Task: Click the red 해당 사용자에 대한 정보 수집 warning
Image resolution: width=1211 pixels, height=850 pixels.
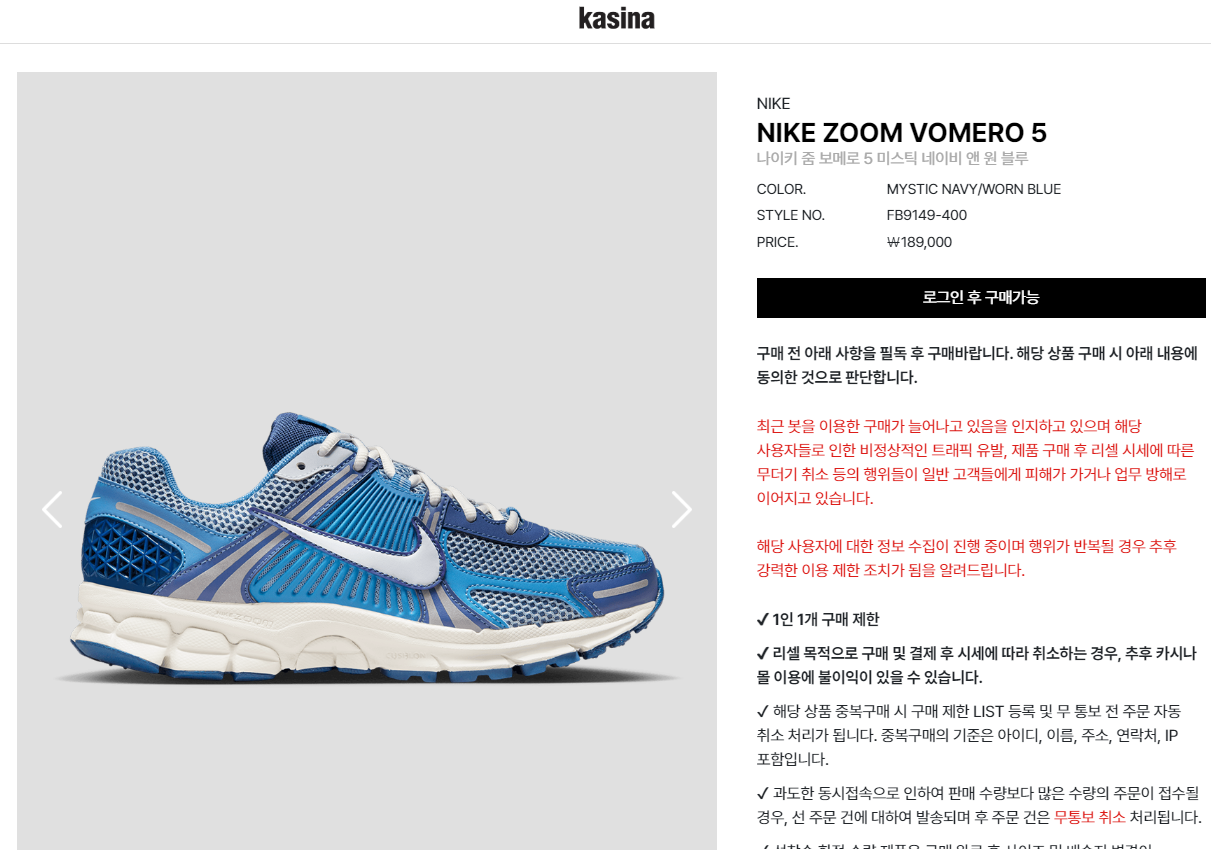Action: 967,558
